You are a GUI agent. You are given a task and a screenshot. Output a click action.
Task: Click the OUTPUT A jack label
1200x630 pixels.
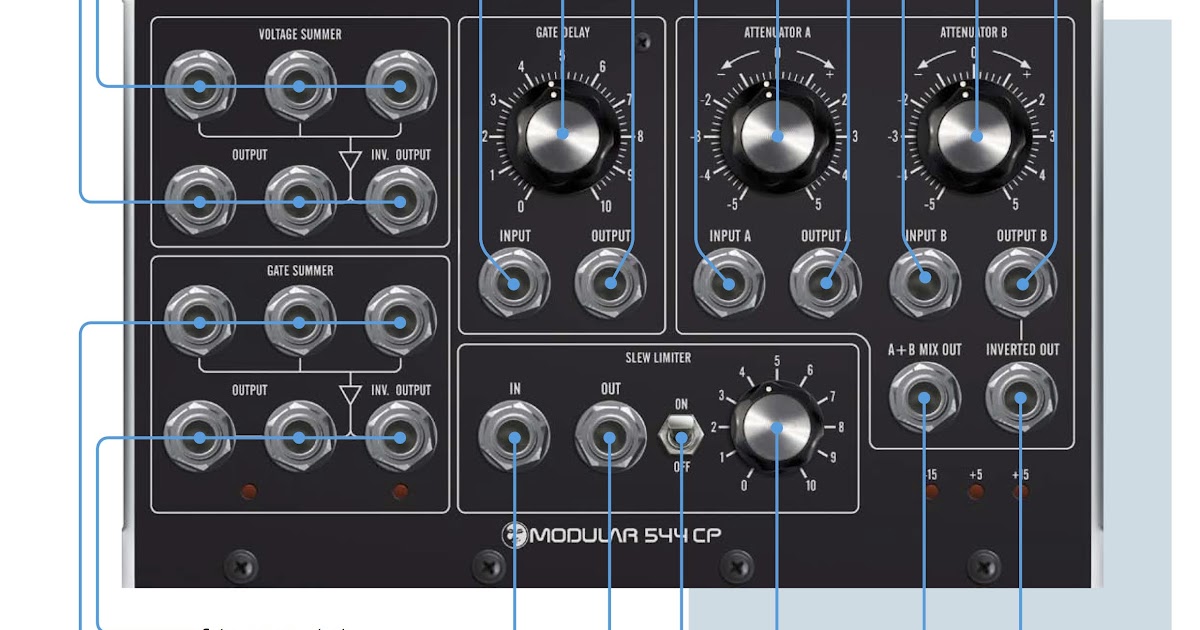point(824,237)
